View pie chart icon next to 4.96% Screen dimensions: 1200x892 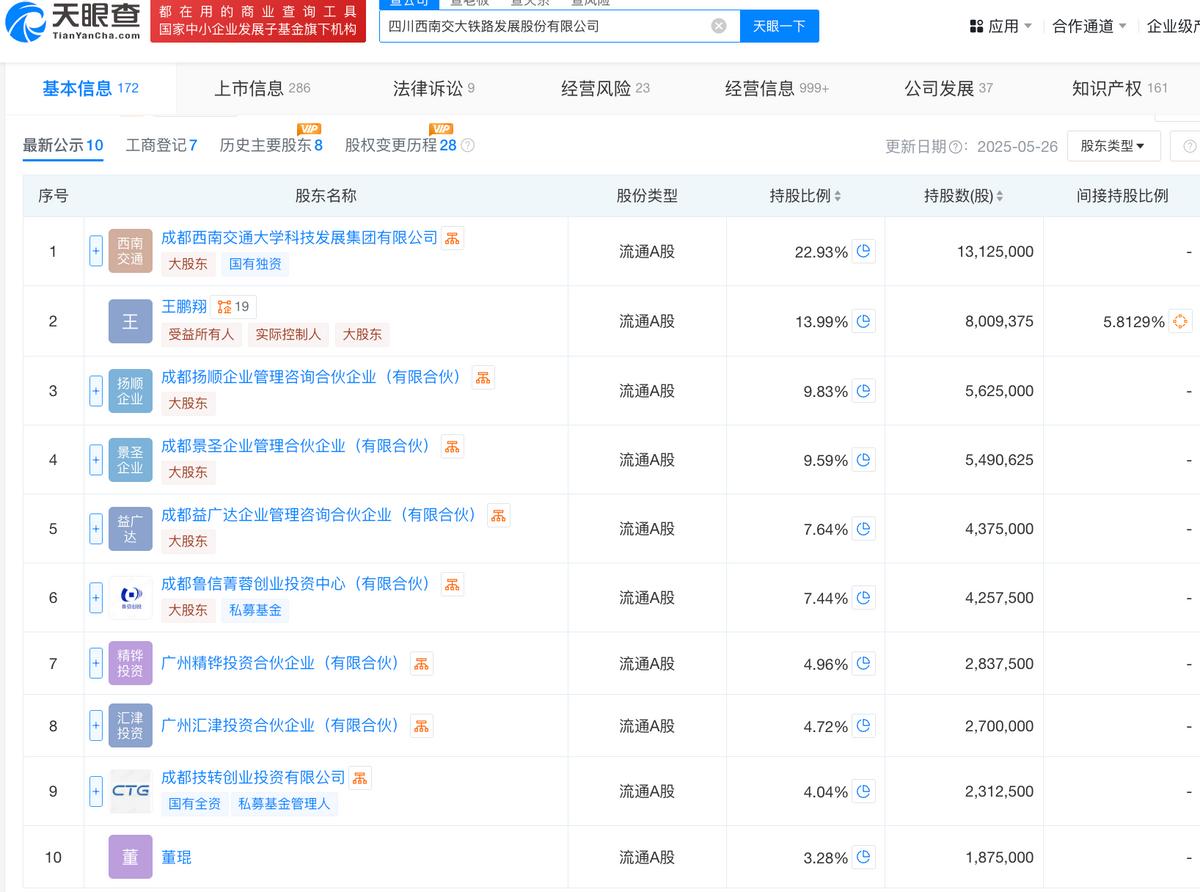coord(864,664)
